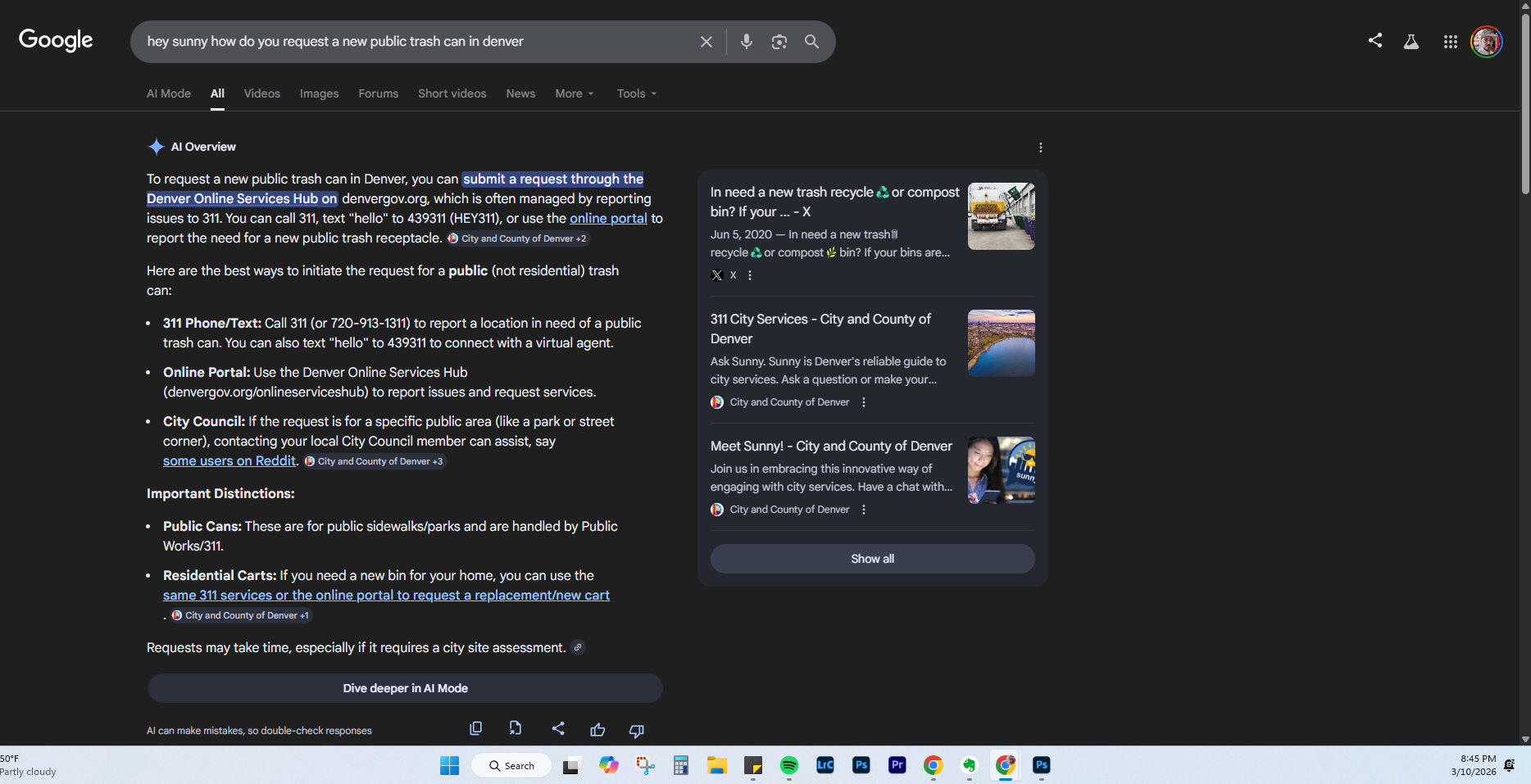Open the 'online portal' link
The width and height of the screenshot is (1531, 784).
point(608,218)
